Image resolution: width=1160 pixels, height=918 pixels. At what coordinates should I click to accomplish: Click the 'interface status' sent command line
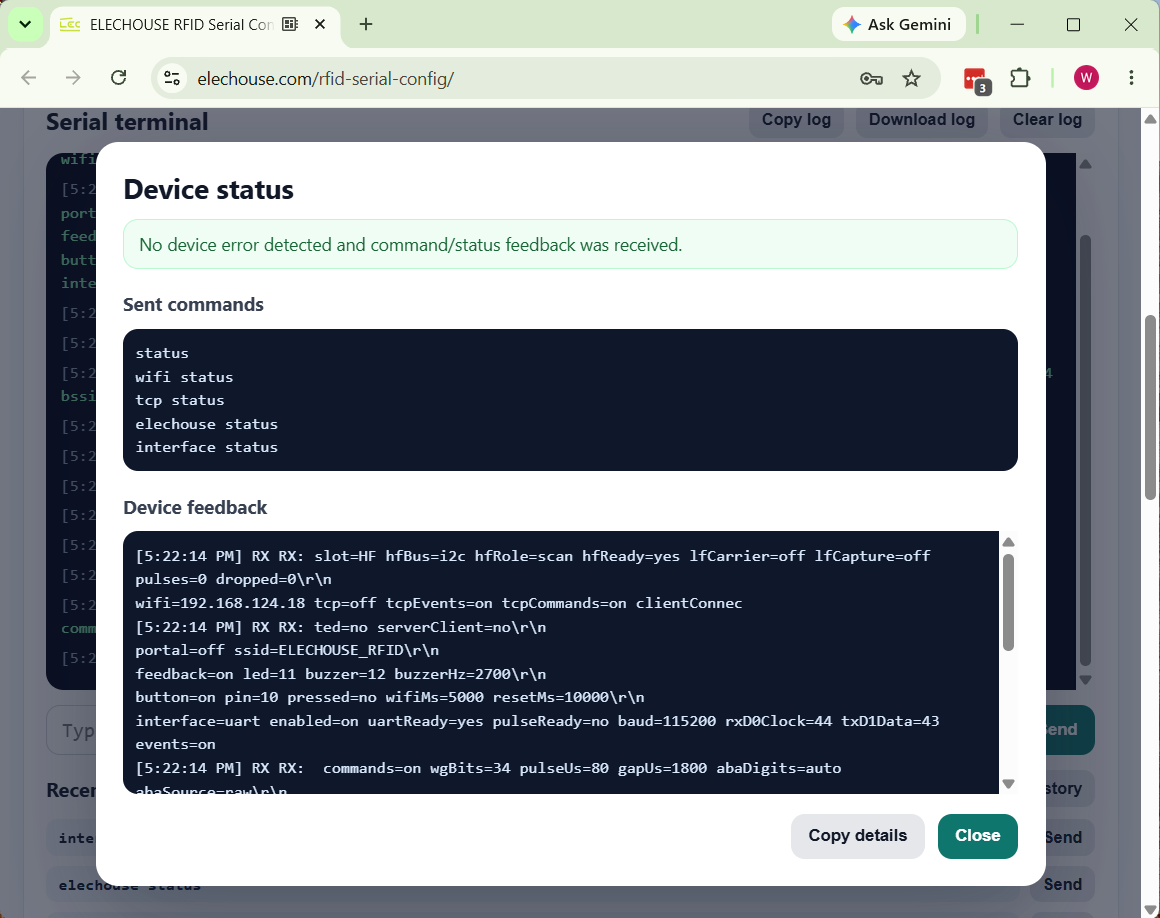click(206, 448)
